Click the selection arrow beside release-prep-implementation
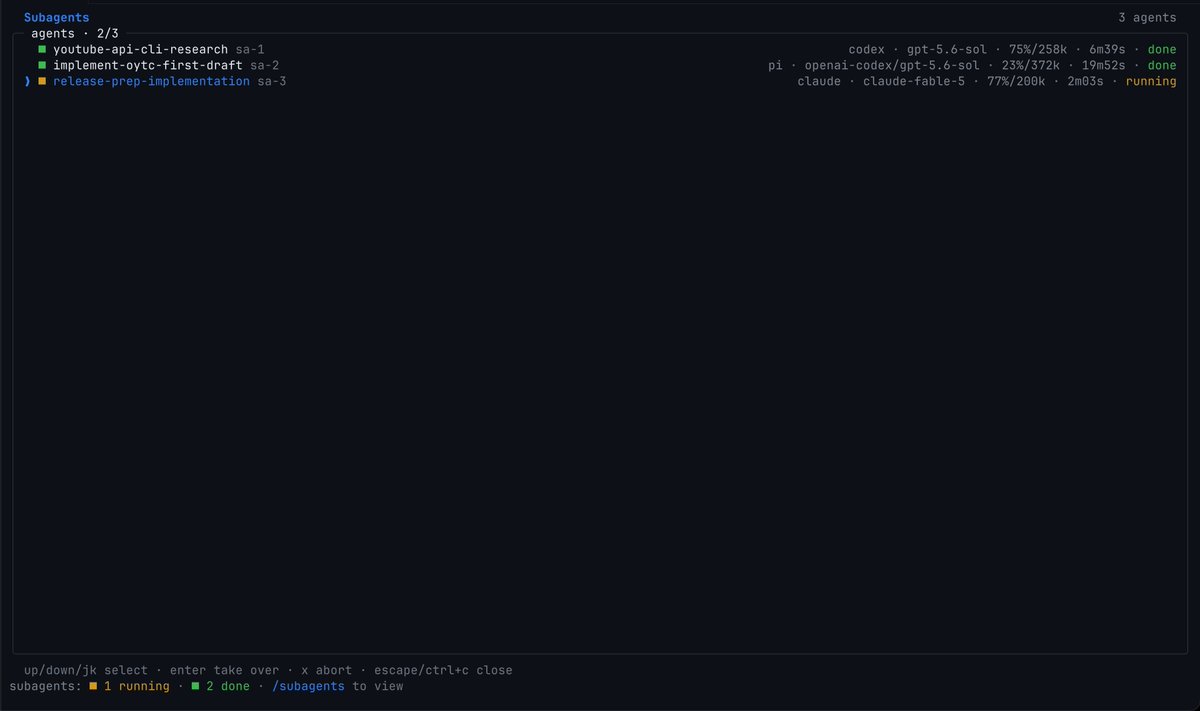Viewport: 1200px width, 711px height. pyautogui.click(x=27, y=81)
